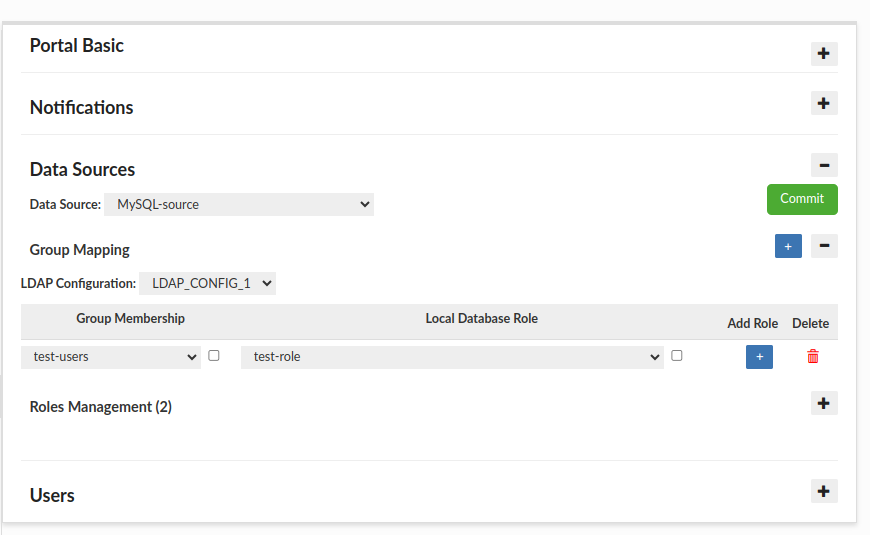The width and height of the screenshot is (870, 535).
Task: Tick the checkbox next to test-users
Action: click(214, 355)
